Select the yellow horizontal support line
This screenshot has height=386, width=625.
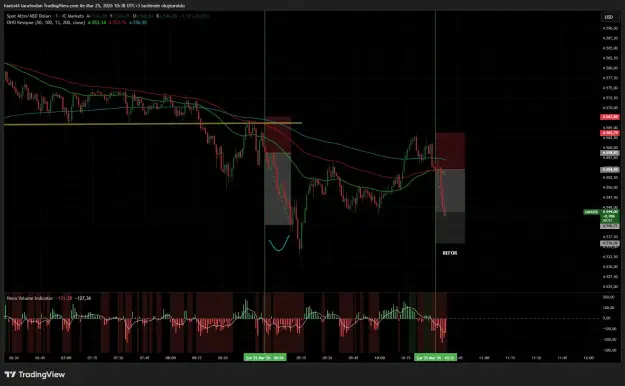click(x=153, y=124)
